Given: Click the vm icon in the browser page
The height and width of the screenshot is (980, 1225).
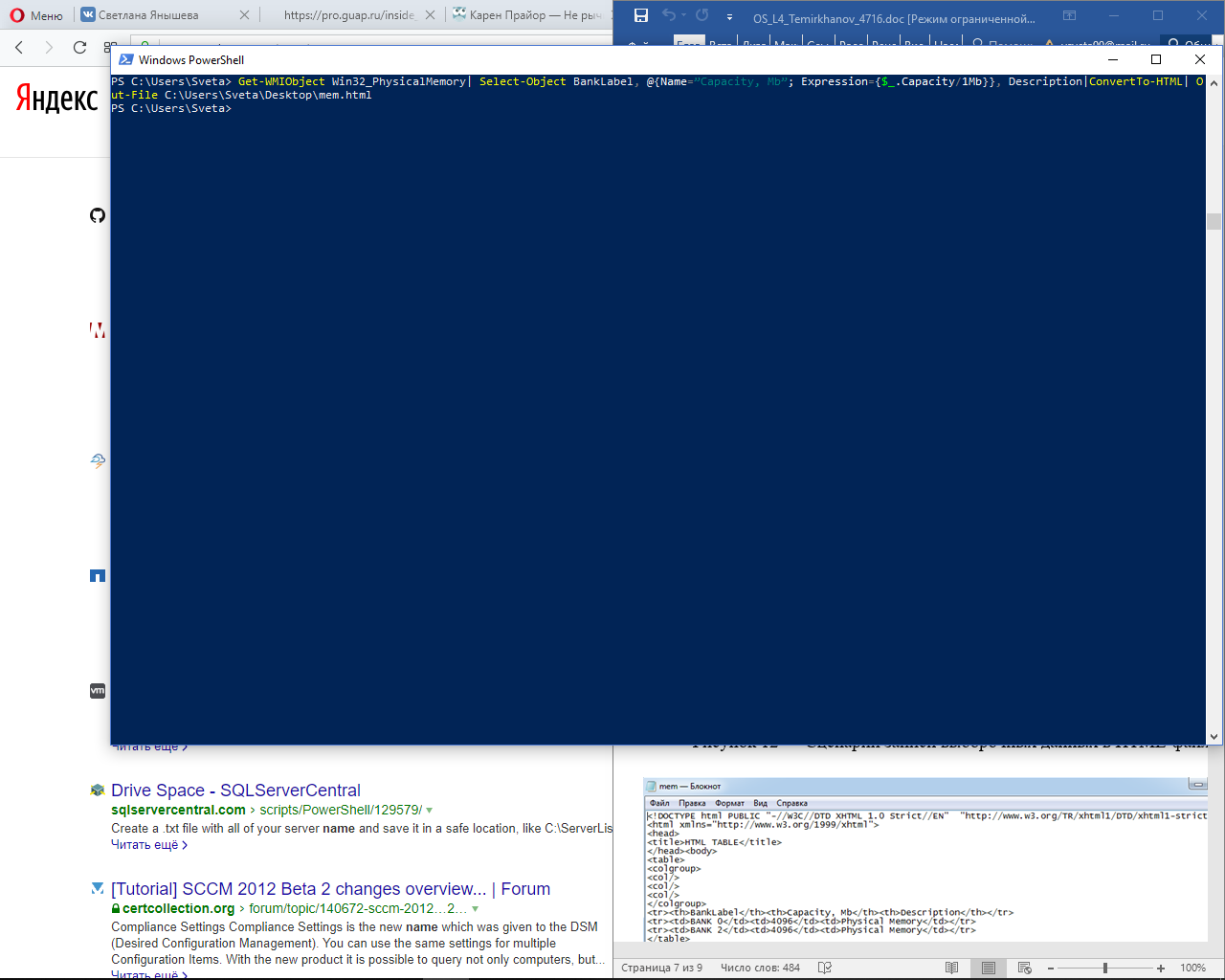Looking at the screenshot, I should tap(98, 690).
